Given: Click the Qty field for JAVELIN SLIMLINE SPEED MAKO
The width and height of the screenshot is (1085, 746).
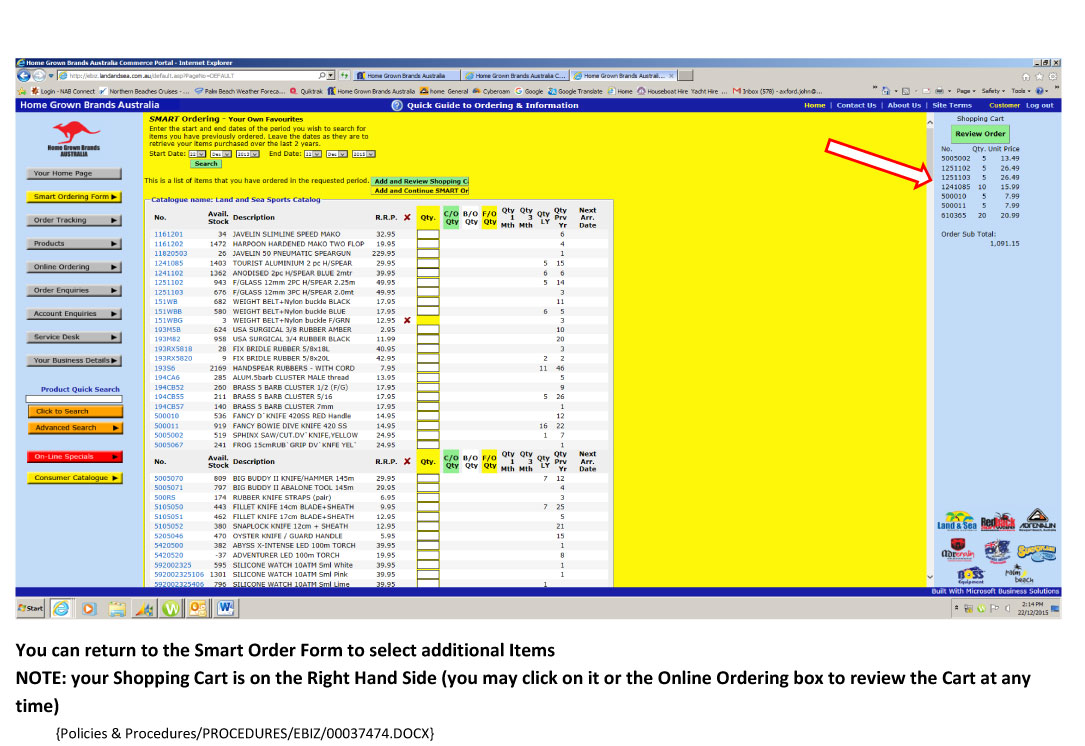Looking at the screenshot, I should point(428,234).
